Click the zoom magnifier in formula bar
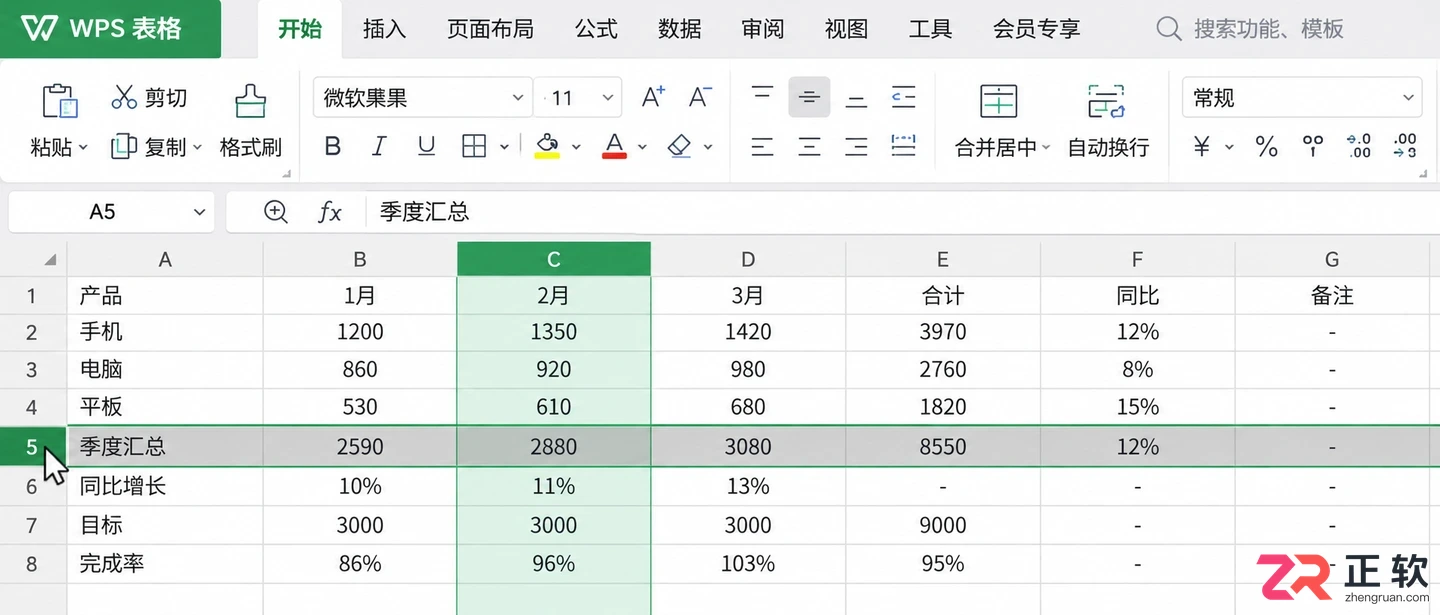1440x615 pixels. tap(275, 212)
